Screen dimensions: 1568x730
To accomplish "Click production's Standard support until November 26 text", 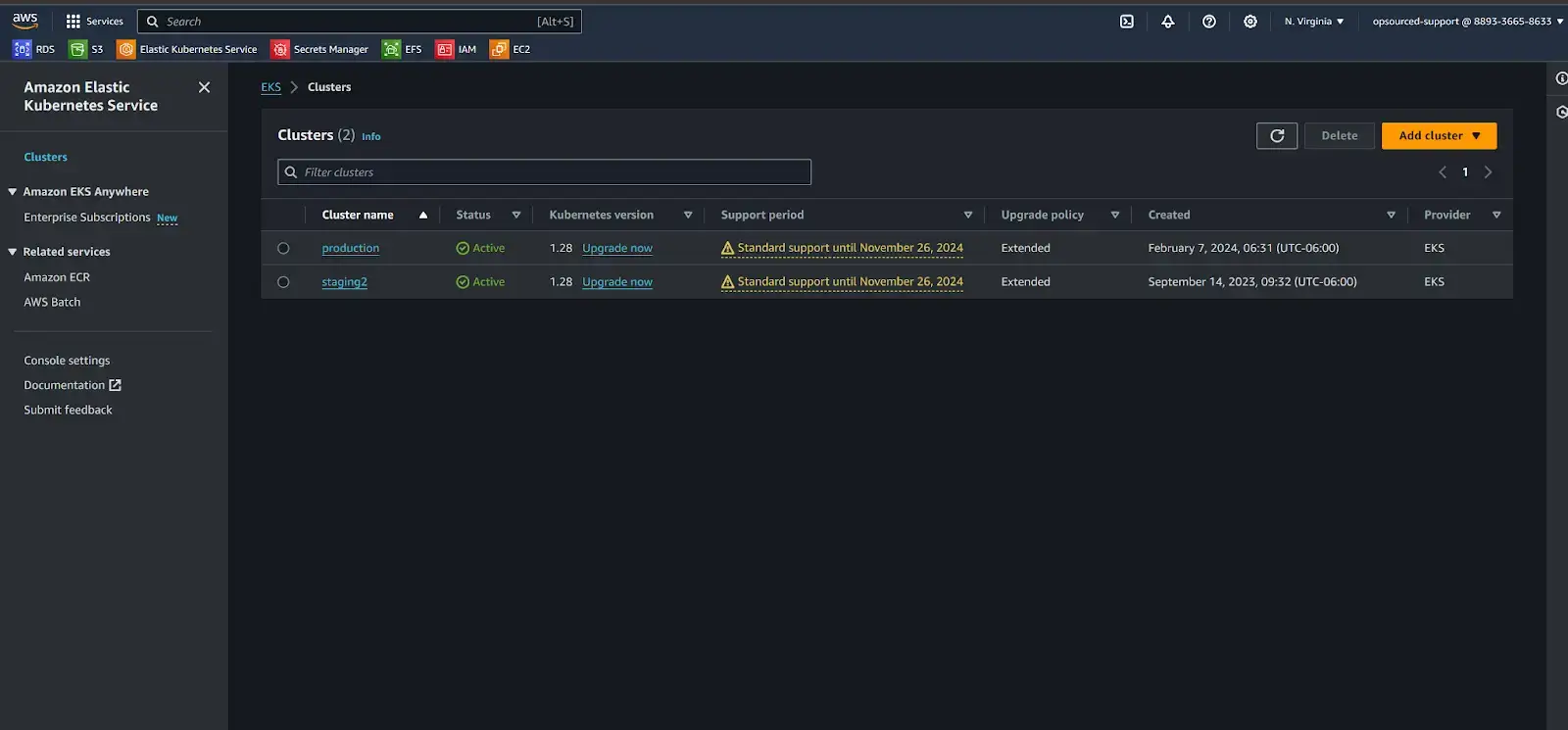I will 850,248.
